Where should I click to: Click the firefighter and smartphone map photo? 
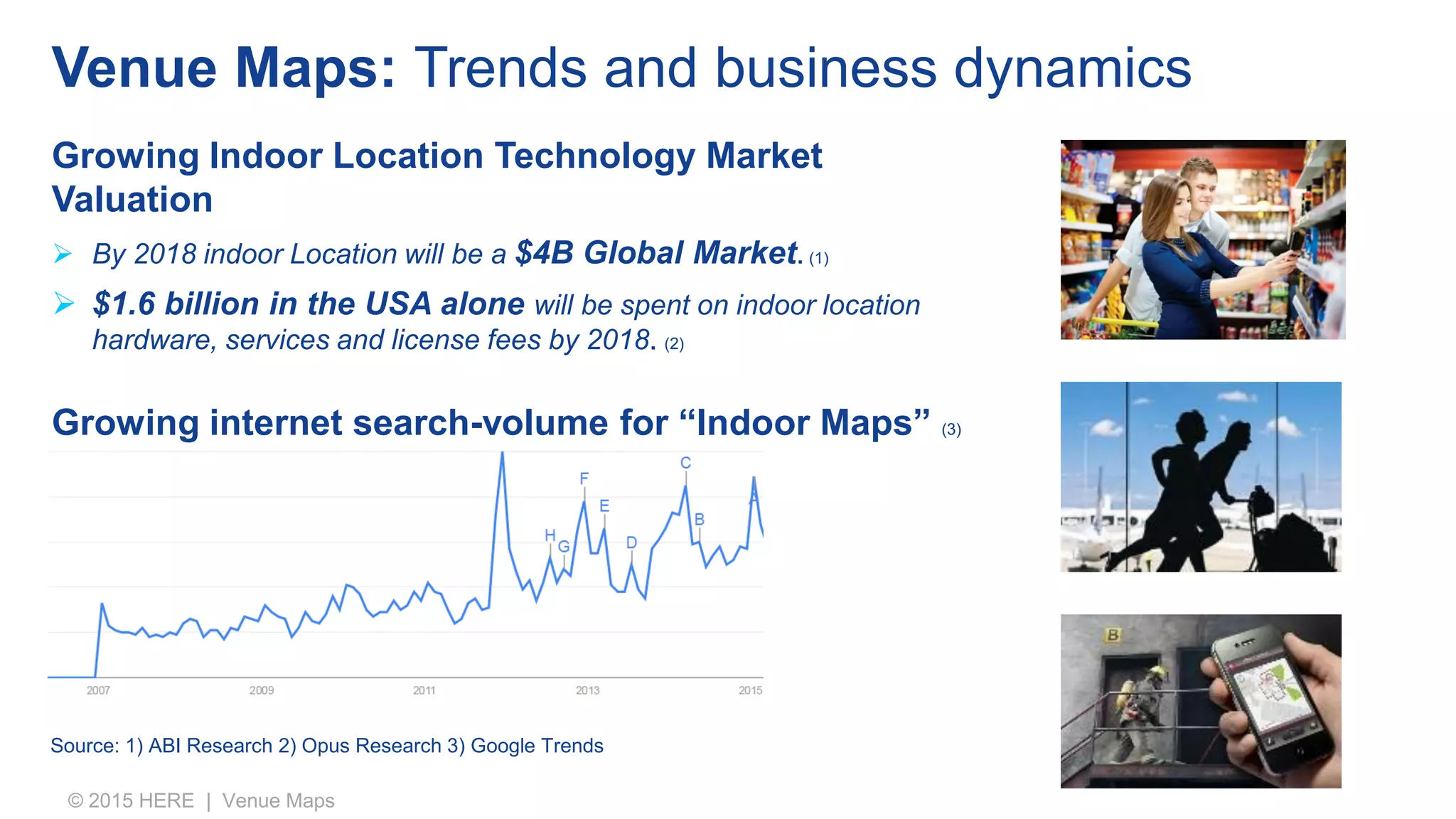(1201, 701)
